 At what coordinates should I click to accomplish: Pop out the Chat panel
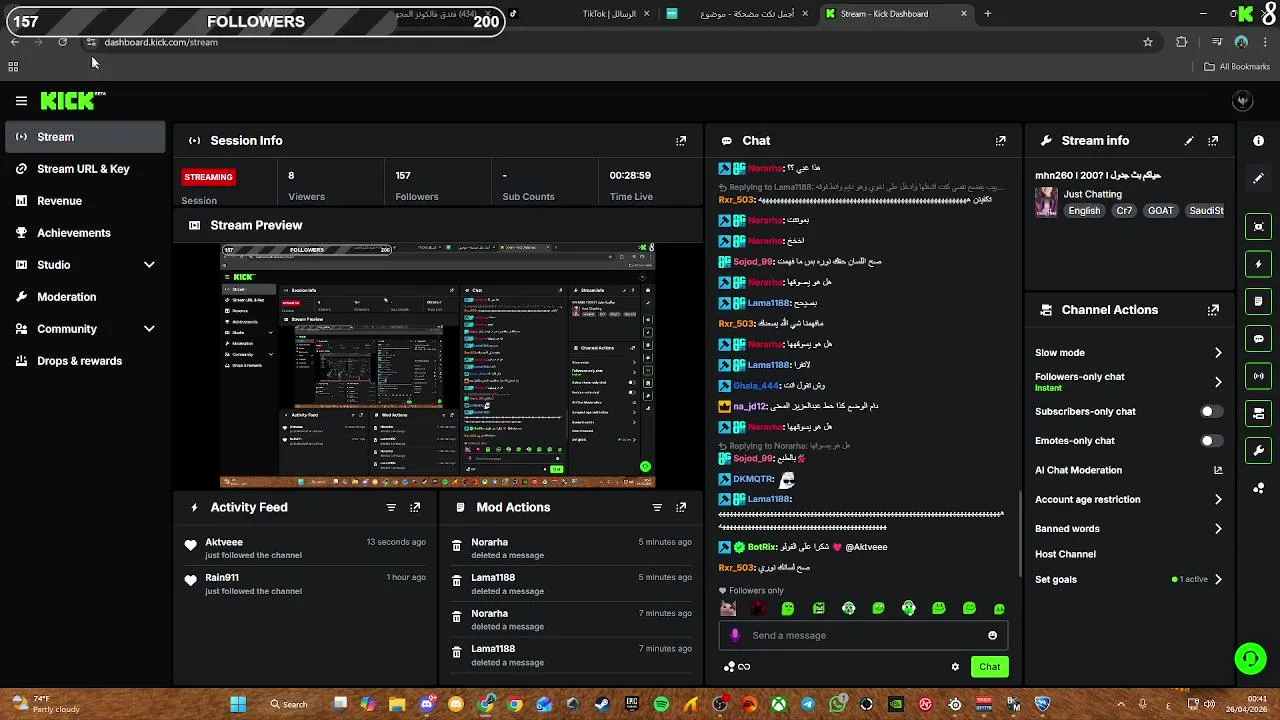tap(1000, 141)
